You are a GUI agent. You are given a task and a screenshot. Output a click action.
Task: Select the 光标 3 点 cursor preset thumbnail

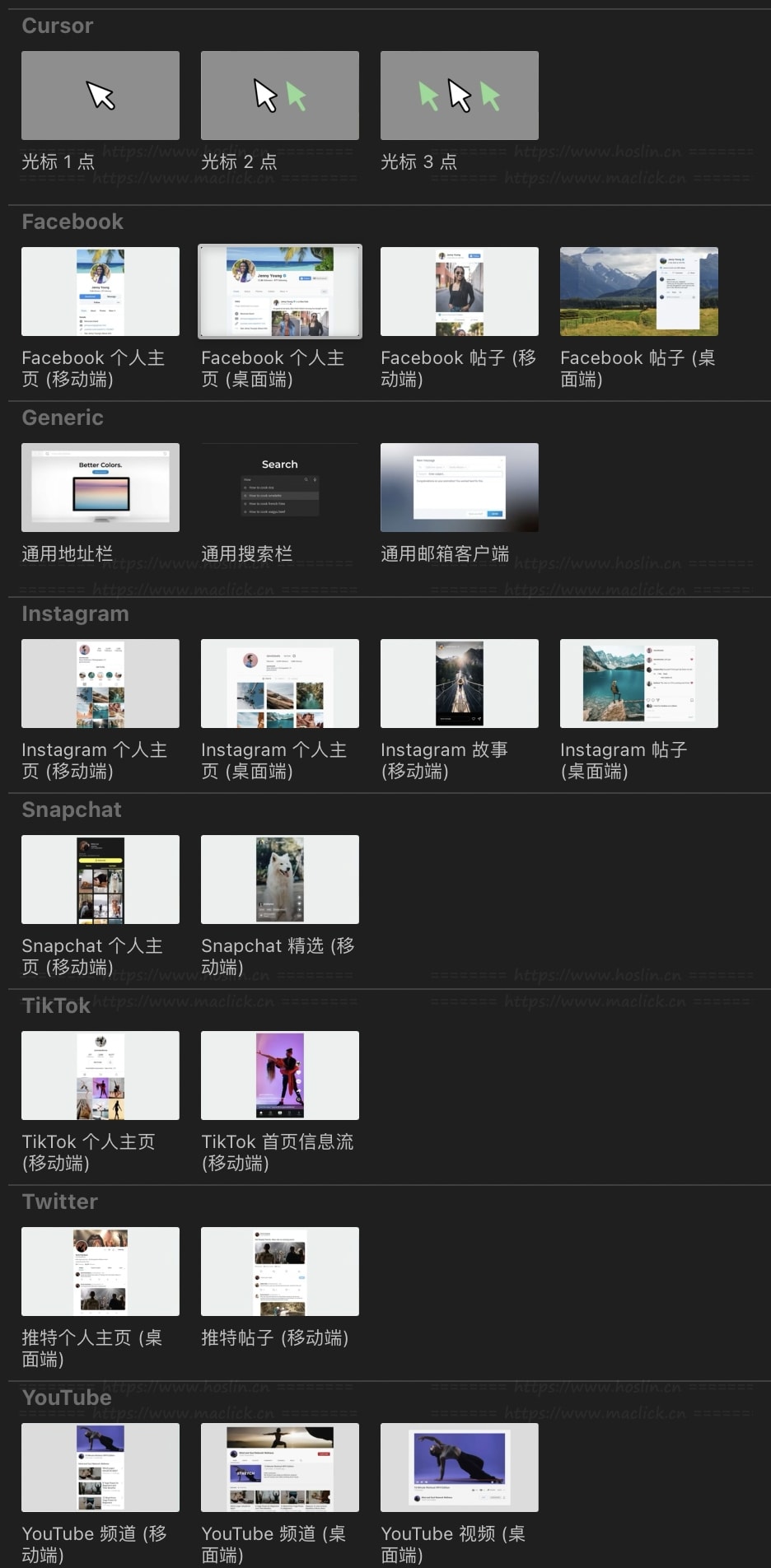pyautogui.click(x=460, y=96)
